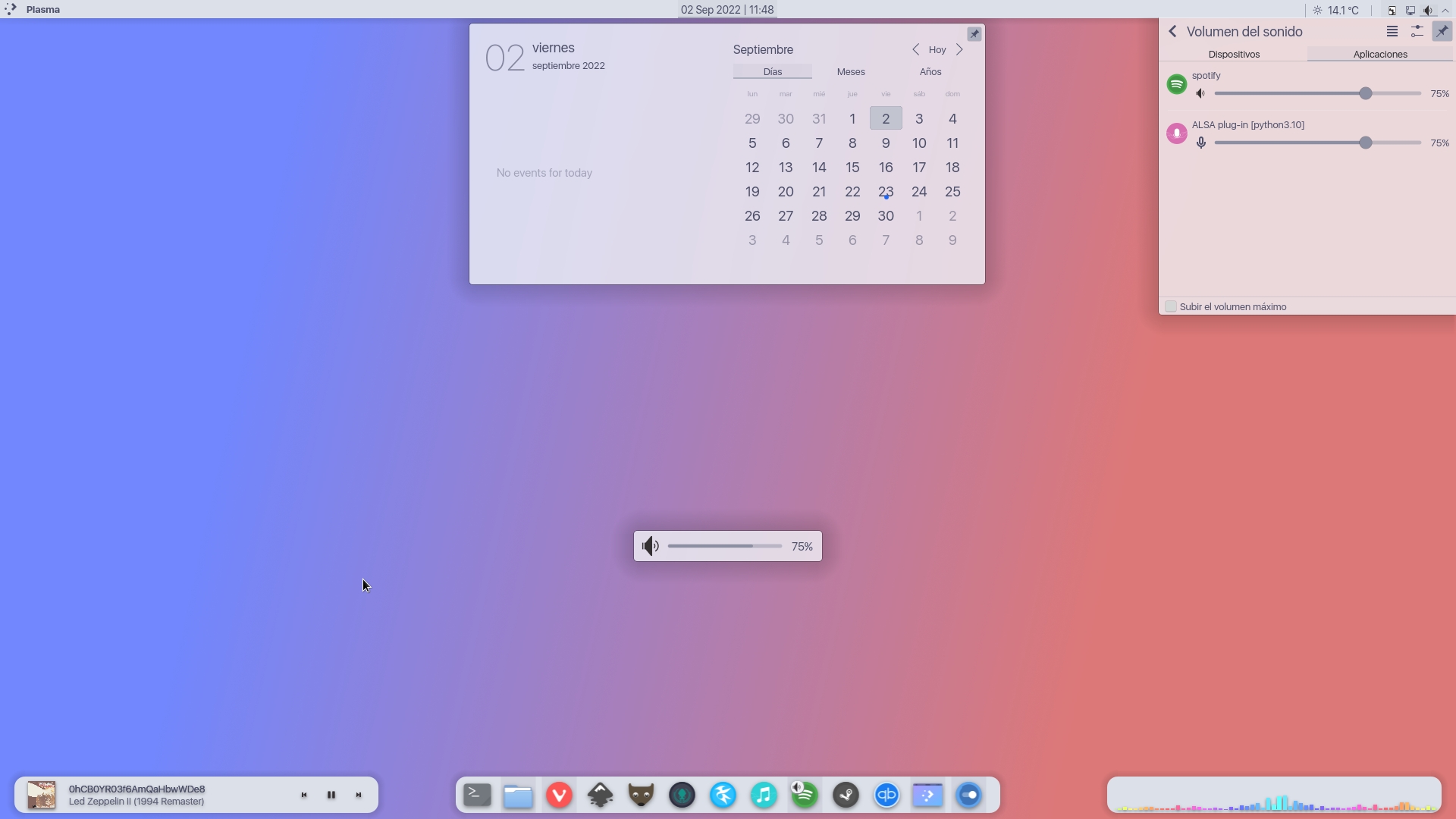
Task: Open the volume configuration sliders icon
Action: click(x=1417, y=31)
